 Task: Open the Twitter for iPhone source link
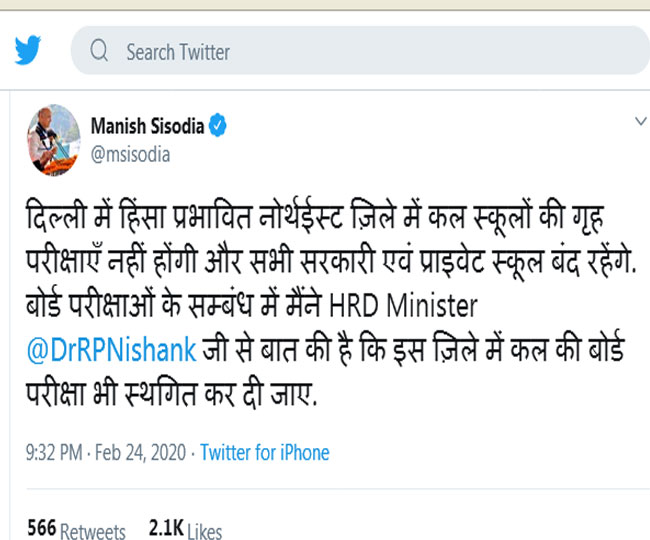pos(264,453)
